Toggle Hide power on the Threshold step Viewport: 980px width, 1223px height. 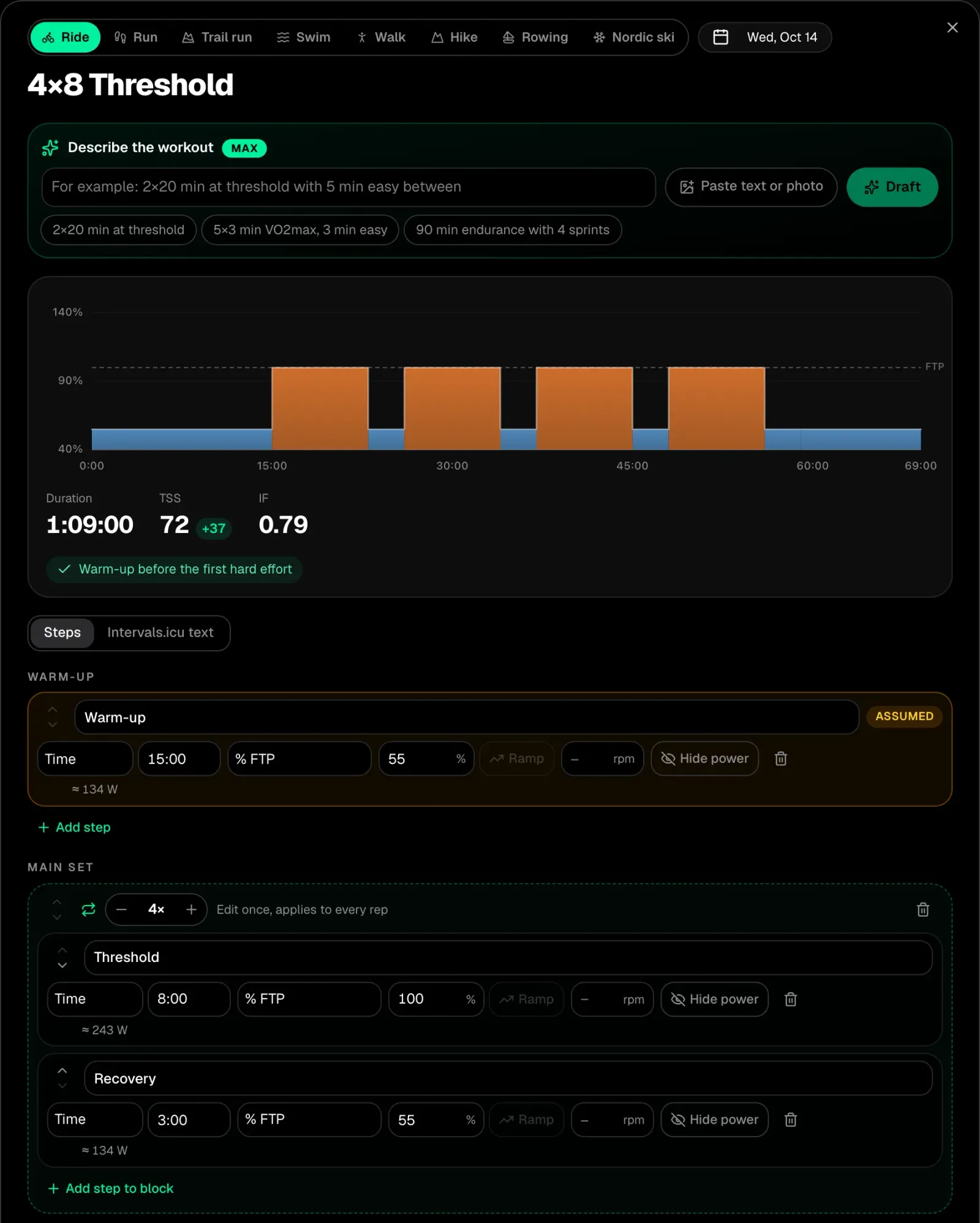714,999
